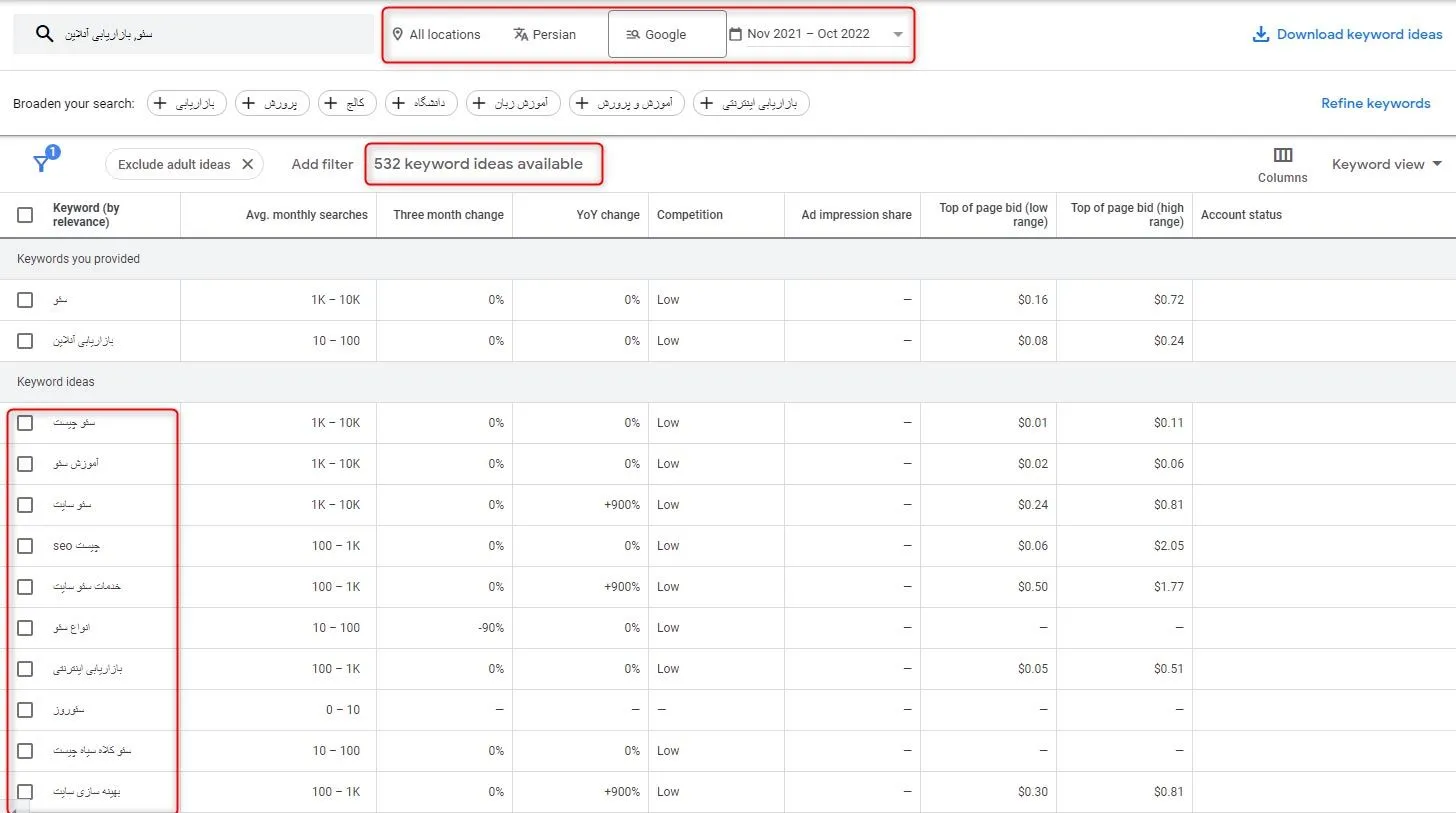
Task: Open the filter funnel icon
Action: click(x=41, y=164)
